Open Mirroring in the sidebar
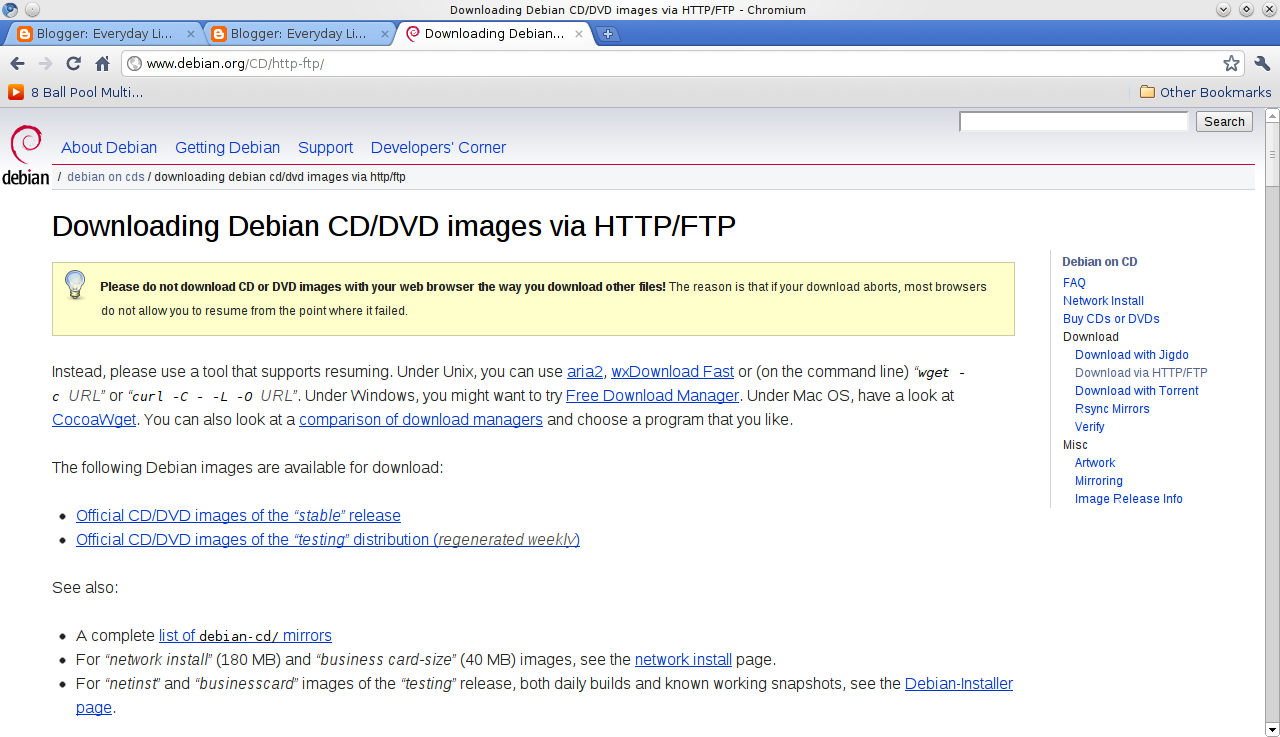The width and height of the screenshot is (1280, 737). (1099, 481)
